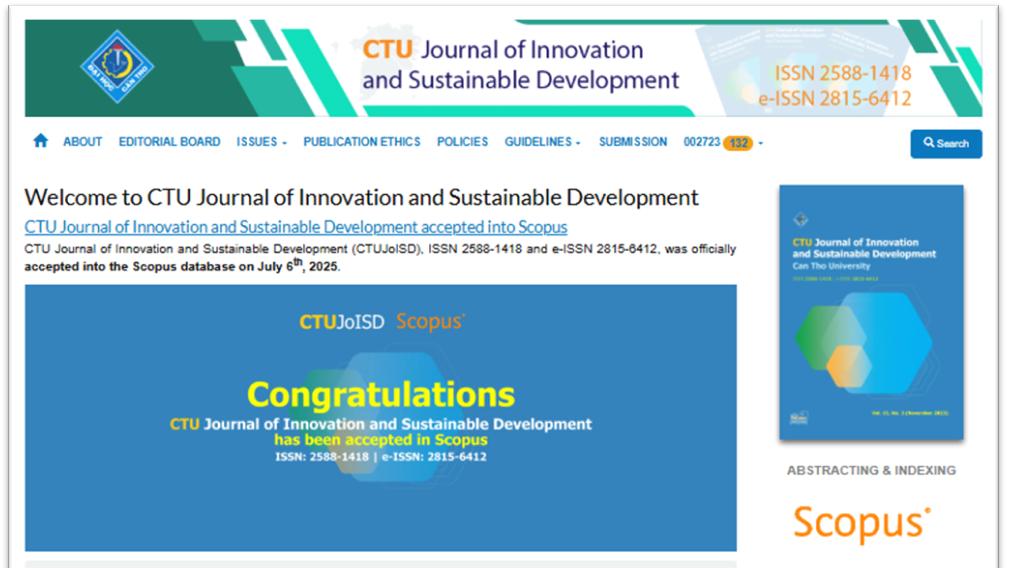Screen dimensions: 1009x568
Task: Click the ISSN numbers in header banner
Action: 842,86
